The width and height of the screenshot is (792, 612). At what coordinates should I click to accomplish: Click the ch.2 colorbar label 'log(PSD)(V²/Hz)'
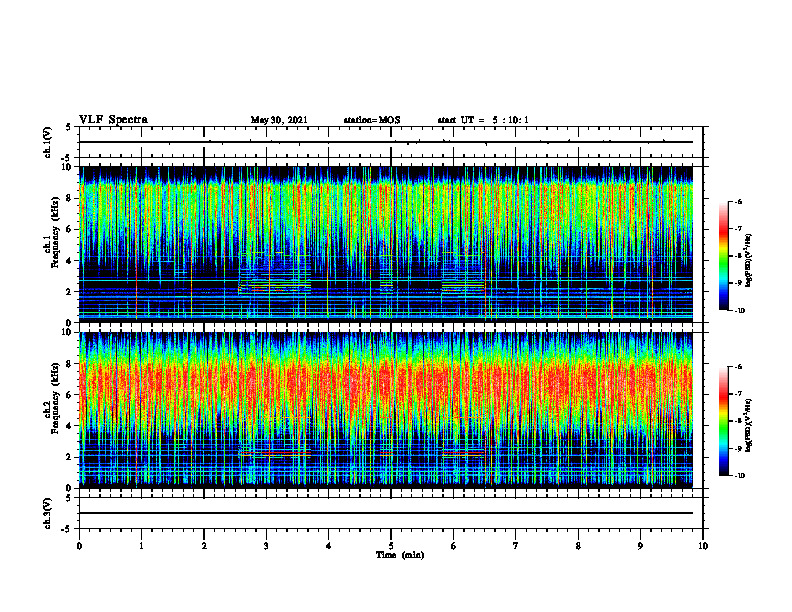[x=749, y=425]
